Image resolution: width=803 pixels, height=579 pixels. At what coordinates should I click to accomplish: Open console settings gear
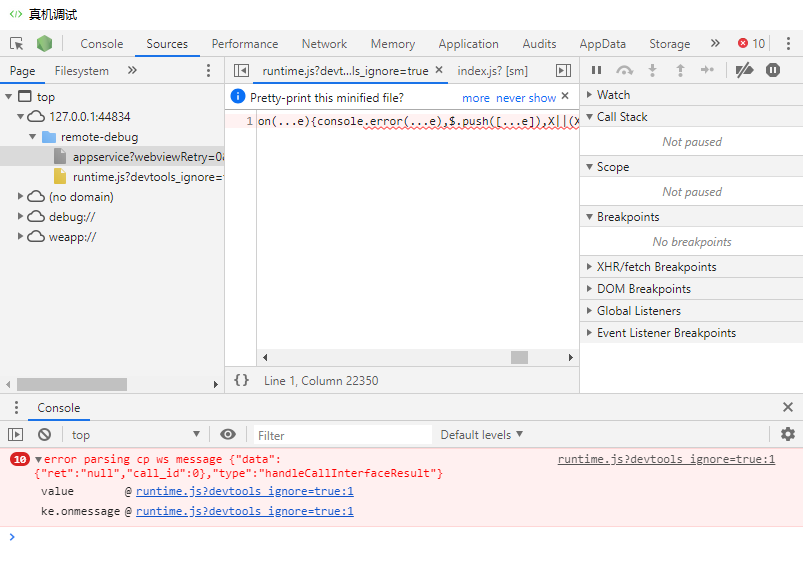[x=788, y=435]
